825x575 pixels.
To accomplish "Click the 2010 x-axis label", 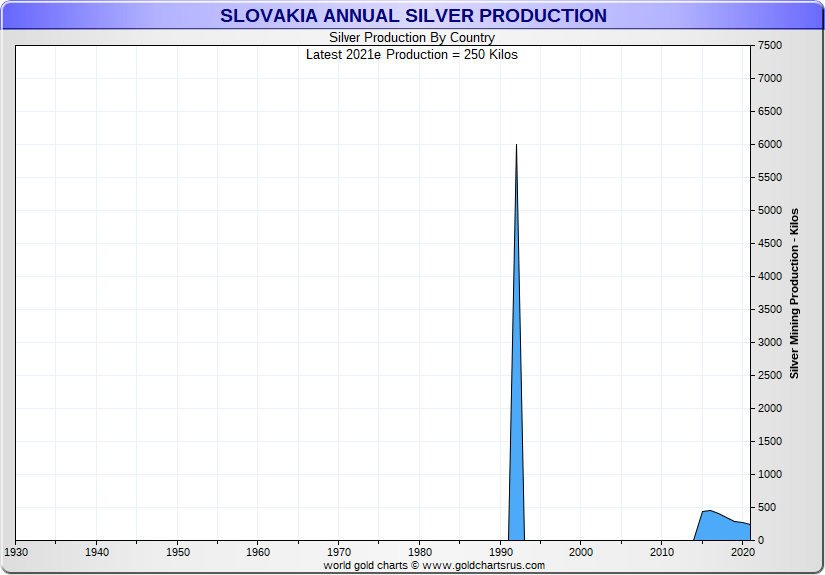I will pos(661,552).
